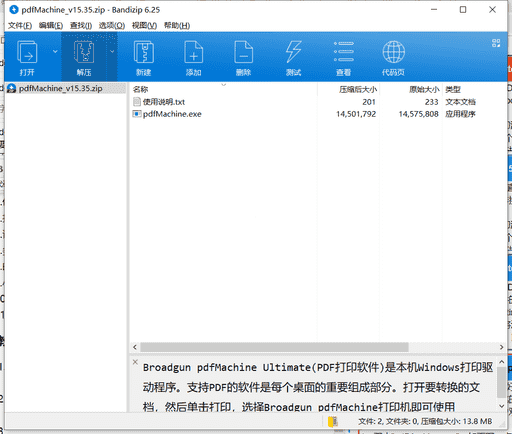Select pdfMachine_v15.35.zip in the tree panel
512x434 pixels.
click(x=61, y=88)
